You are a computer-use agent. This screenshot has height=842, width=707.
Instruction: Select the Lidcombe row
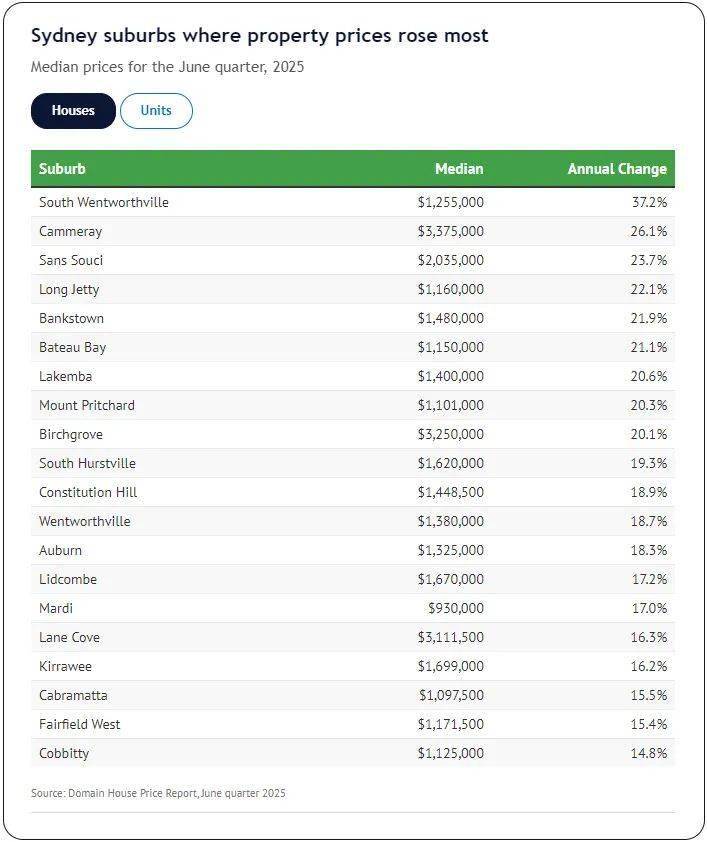(67, 579)
